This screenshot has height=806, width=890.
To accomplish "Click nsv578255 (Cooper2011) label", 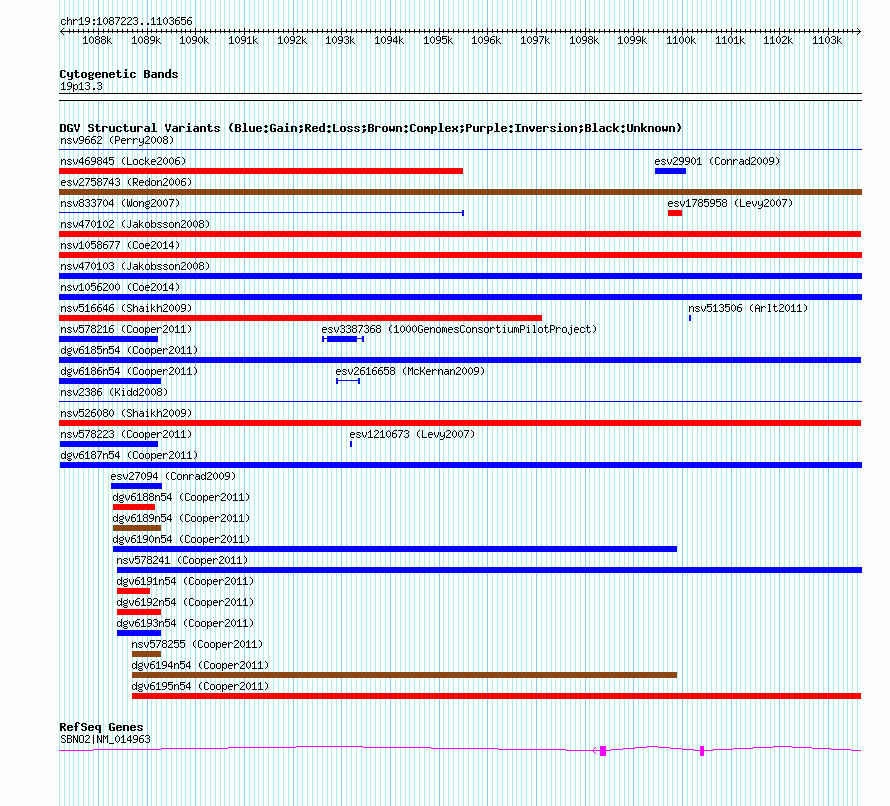I will coord(197,644).
